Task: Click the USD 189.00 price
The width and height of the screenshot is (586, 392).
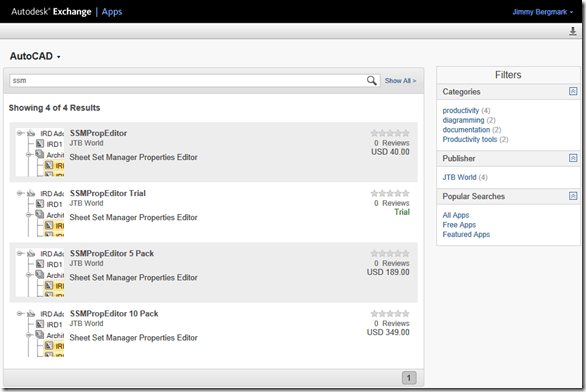Action: click(388, 272)
